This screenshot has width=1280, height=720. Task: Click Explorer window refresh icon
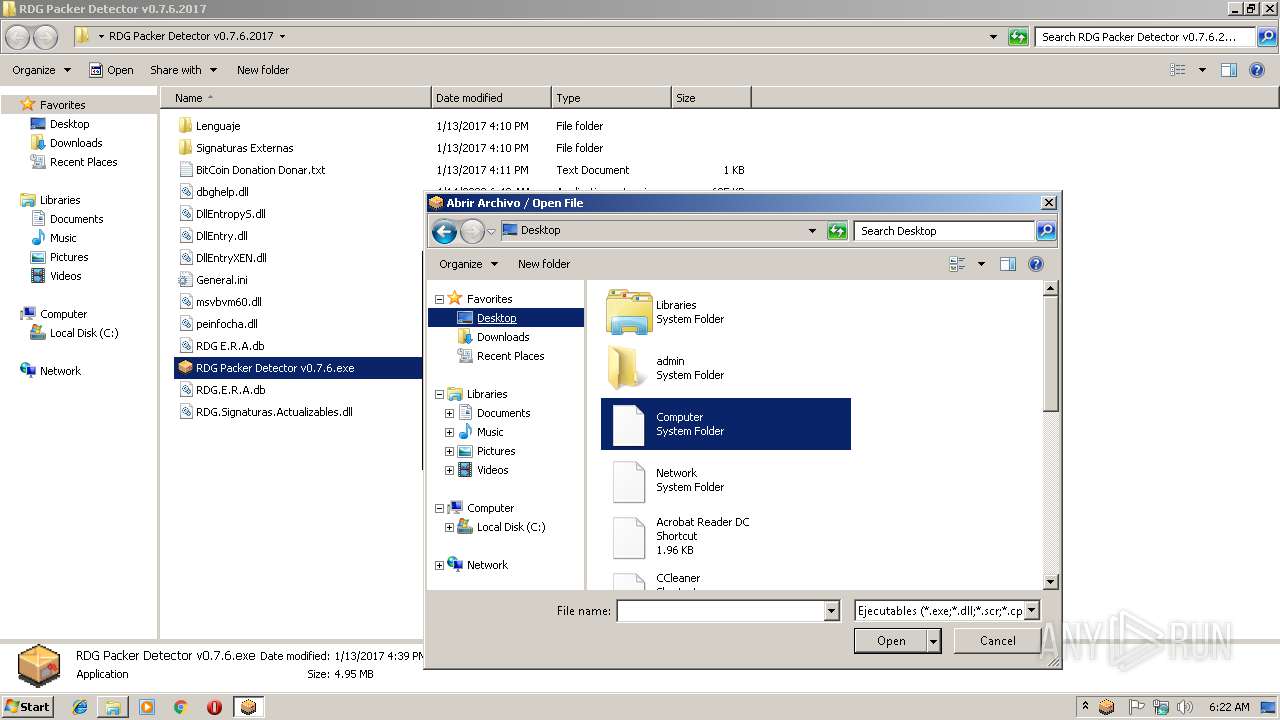[1018, 37]
